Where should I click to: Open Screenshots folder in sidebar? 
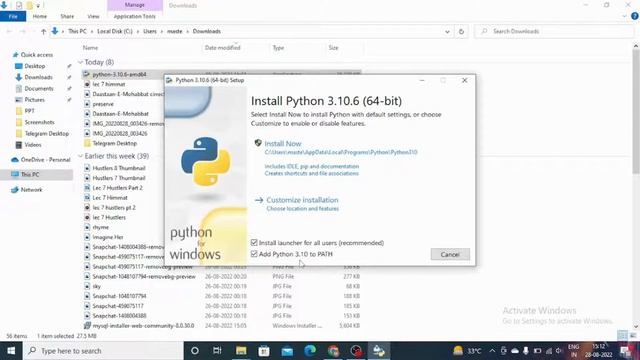[39, 122]
